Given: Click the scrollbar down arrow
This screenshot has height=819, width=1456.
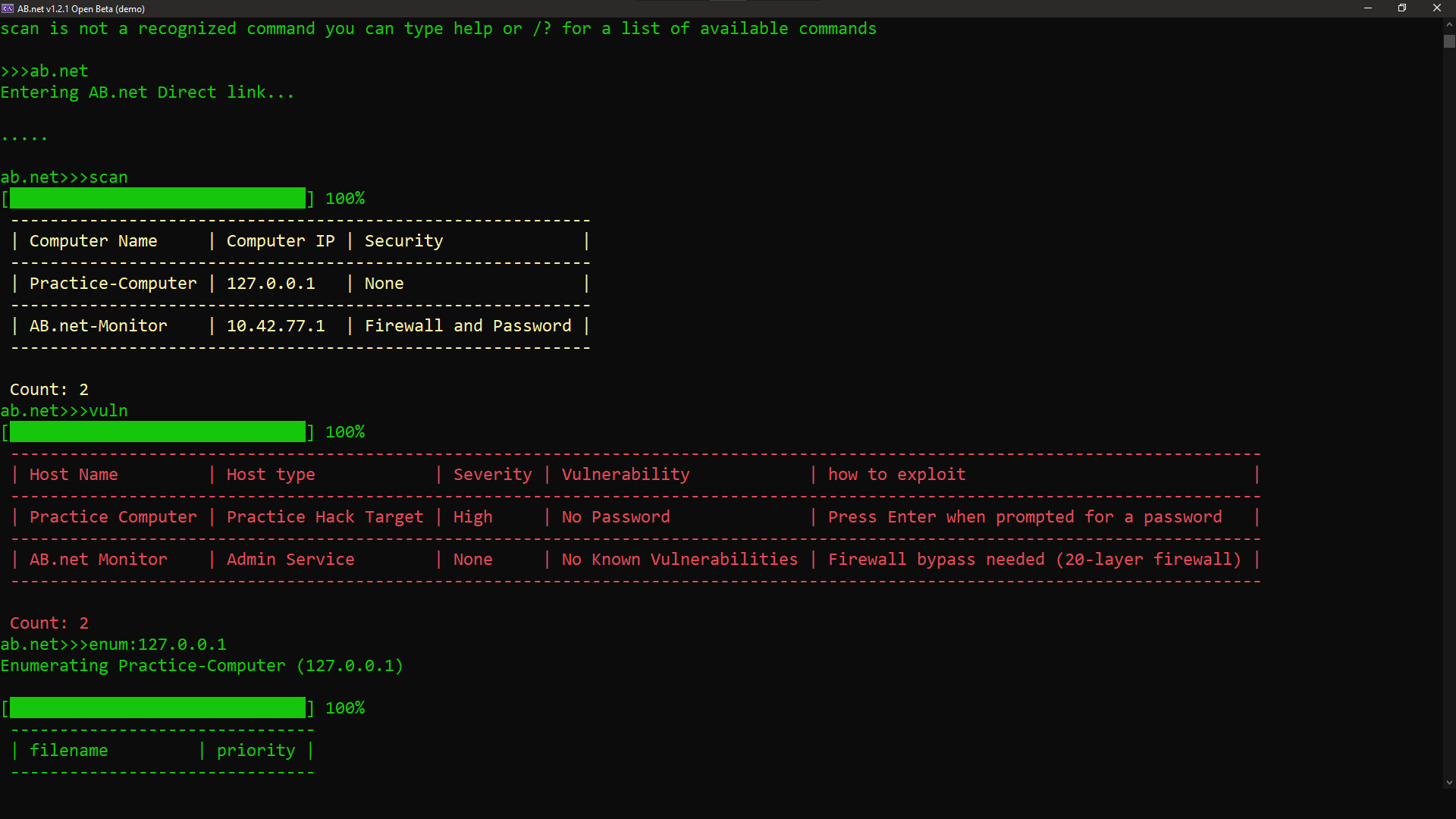Looking at the screenshot, I should coord(1449,783).
